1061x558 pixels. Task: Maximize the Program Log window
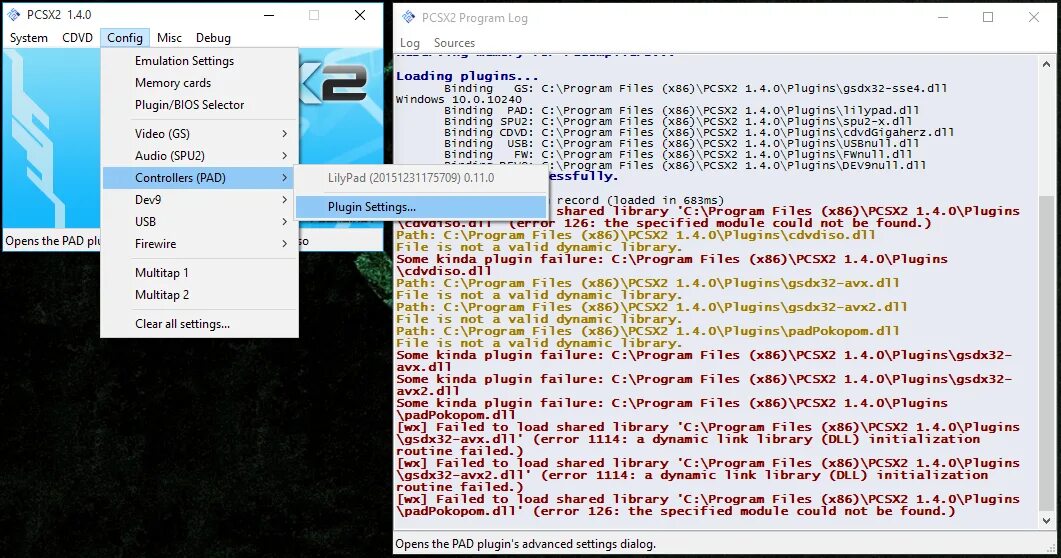click(988, 18)
